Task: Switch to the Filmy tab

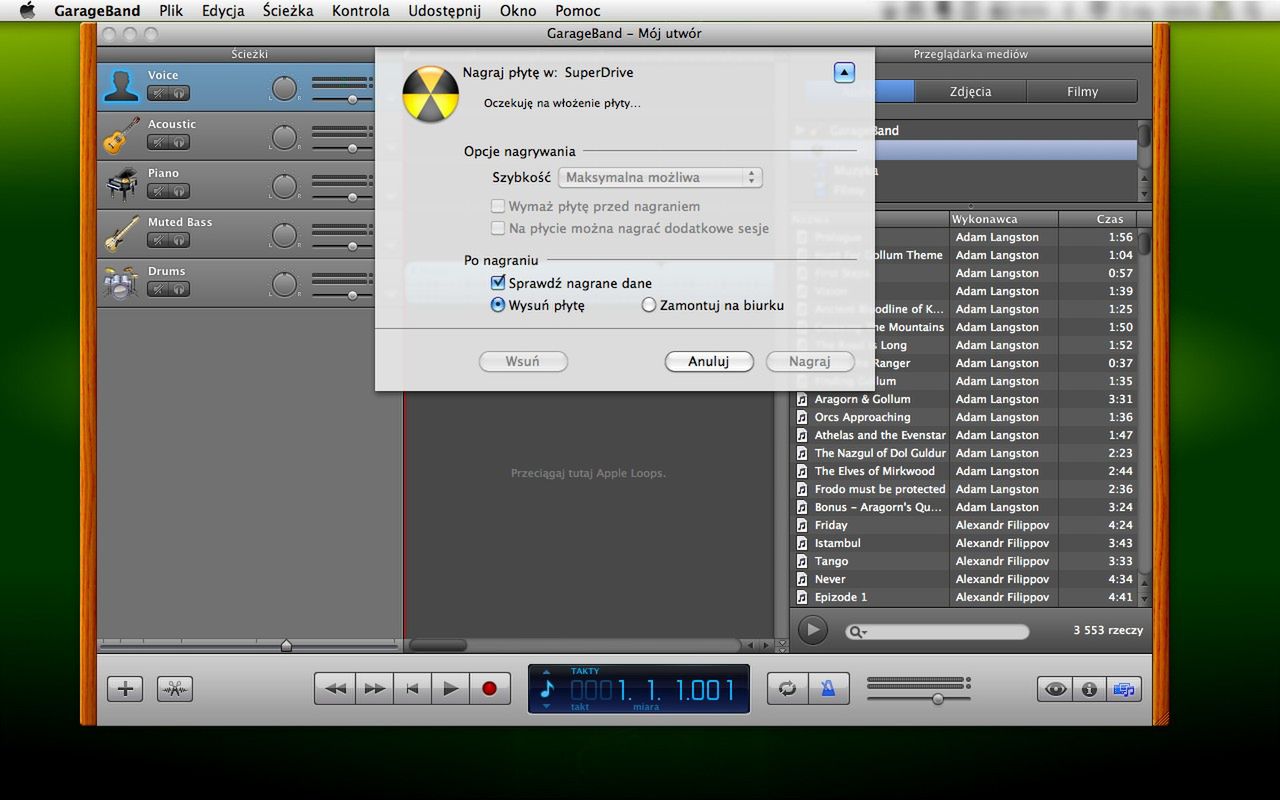Action: coord(1082,91)
